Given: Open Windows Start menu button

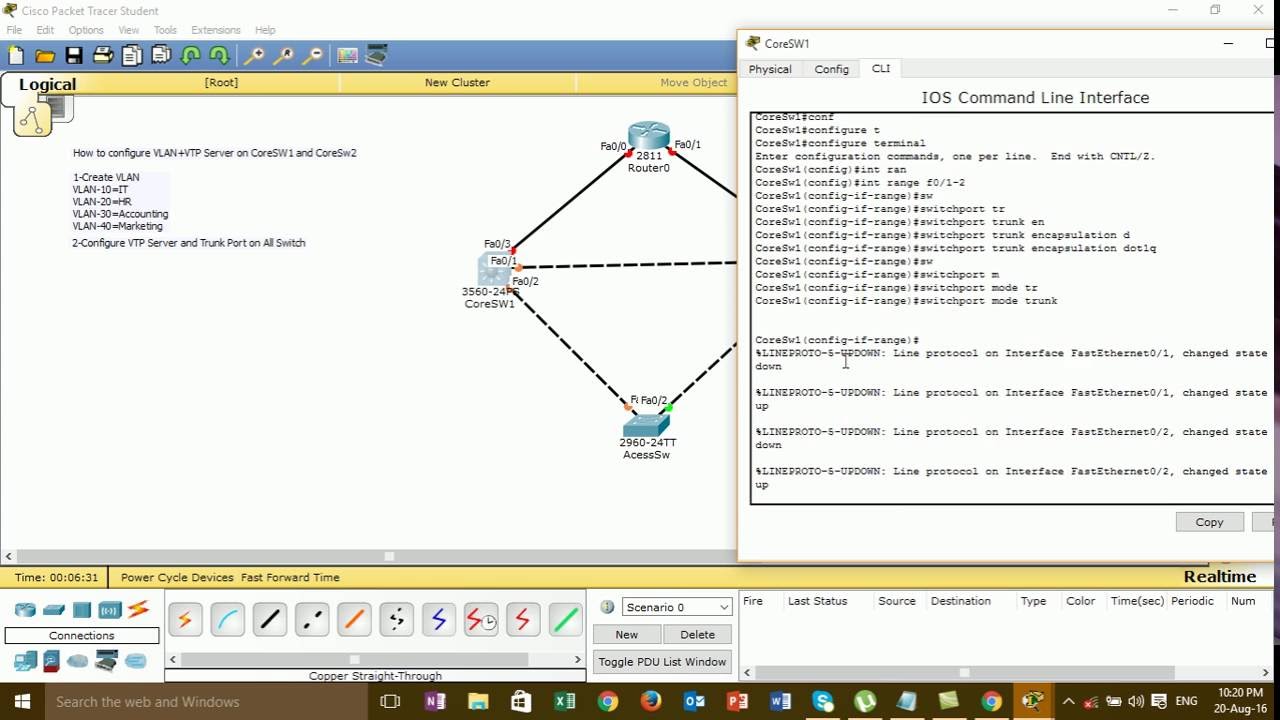Looking at the screenshot, I should click(x=21, y=701).
